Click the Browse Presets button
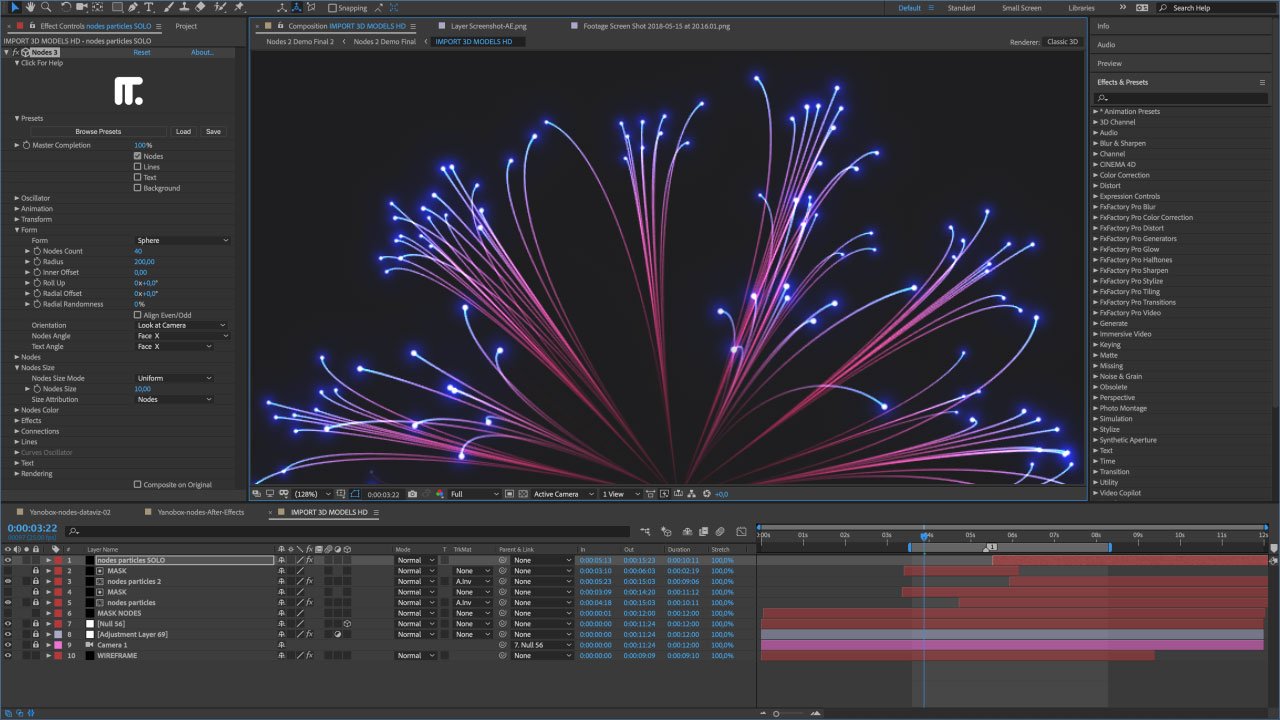Viewport: 1280px width, 720px height. pyautogui.click(x=98, y=132)
